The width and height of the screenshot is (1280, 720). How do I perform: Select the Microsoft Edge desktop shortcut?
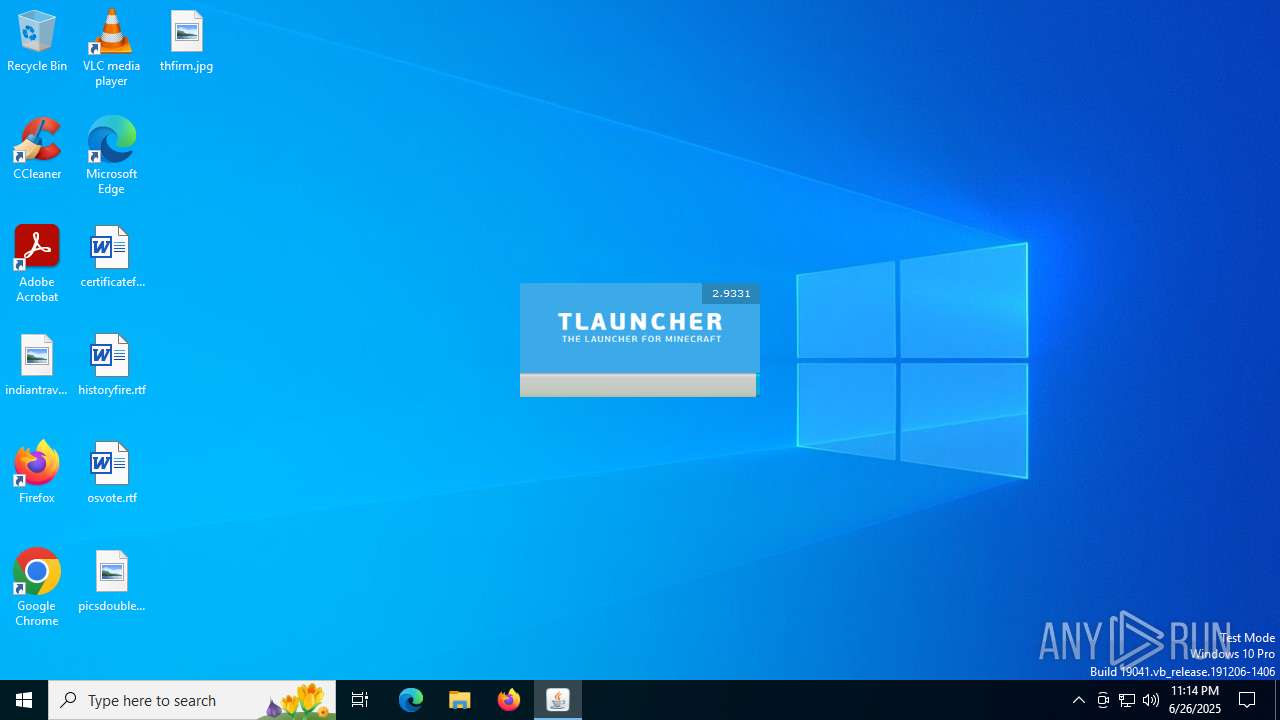tap(111, 156)
